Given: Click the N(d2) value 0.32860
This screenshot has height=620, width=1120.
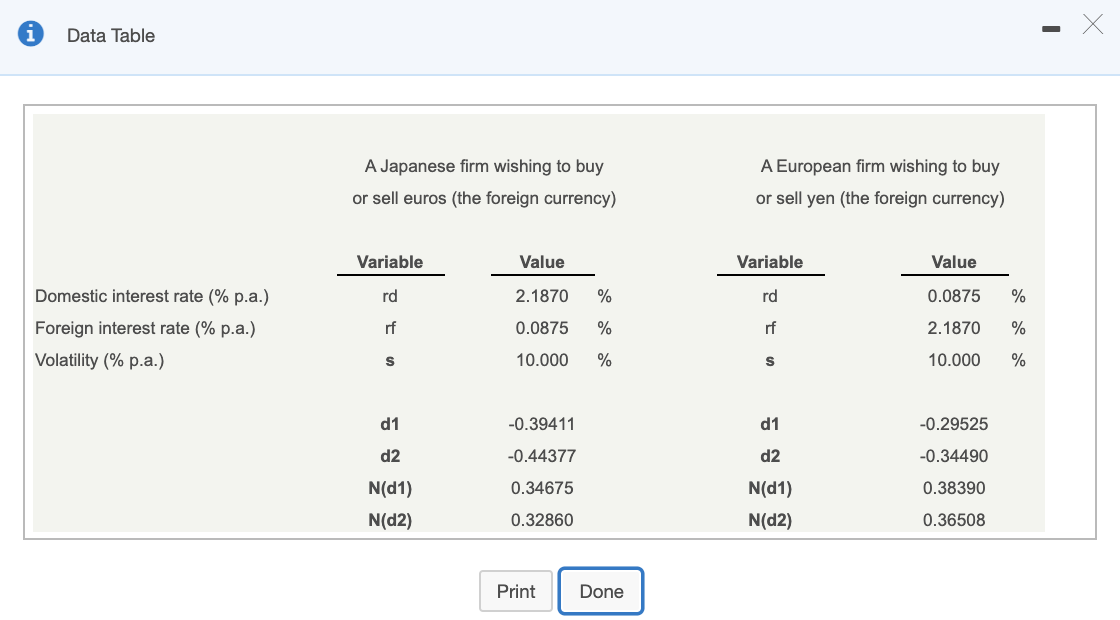Looking at the screenshot, I should pyautogui.click(x=541, y=520).
